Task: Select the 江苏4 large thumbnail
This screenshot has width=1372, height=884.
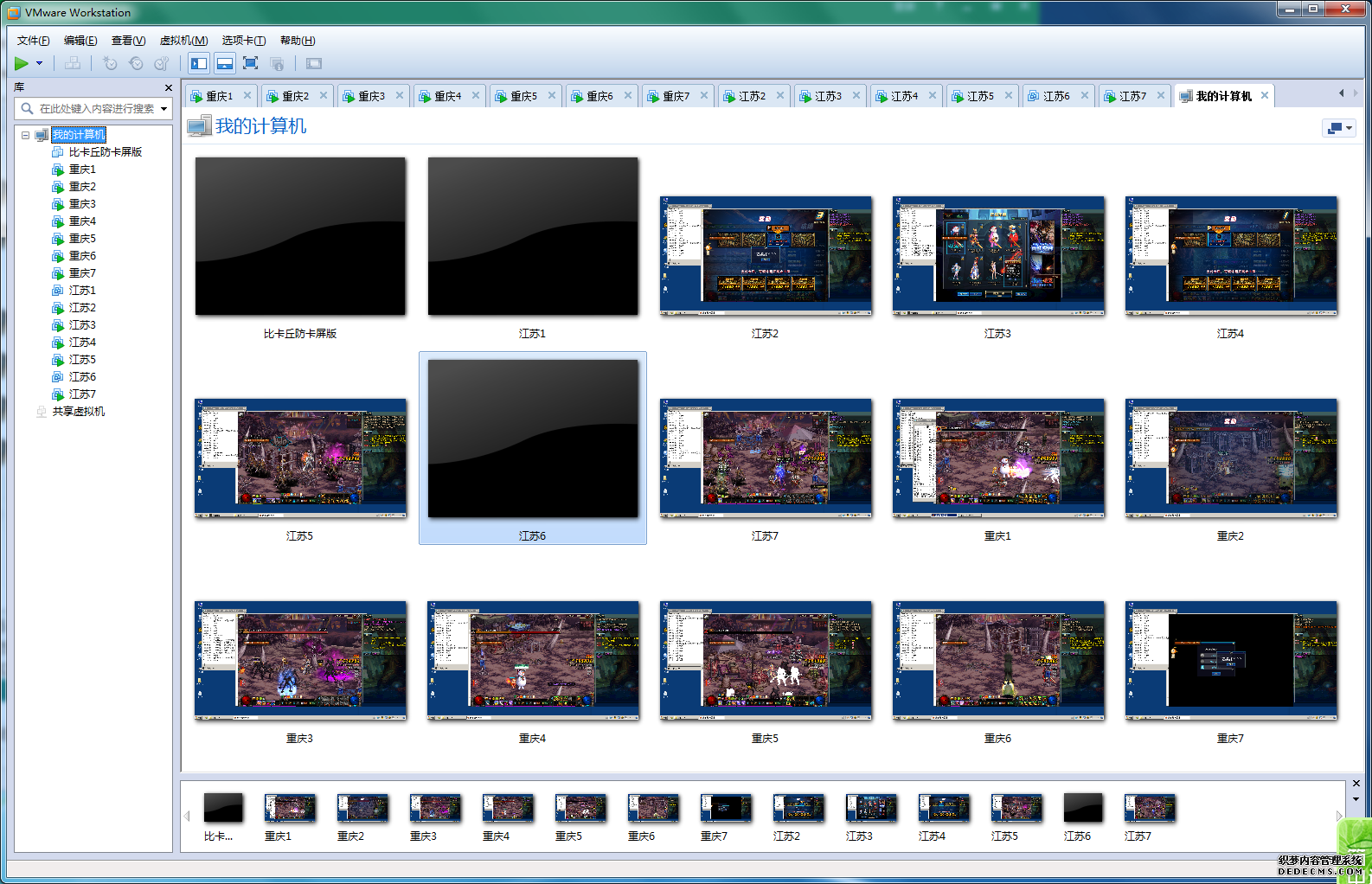Action: coord(1231,256)
